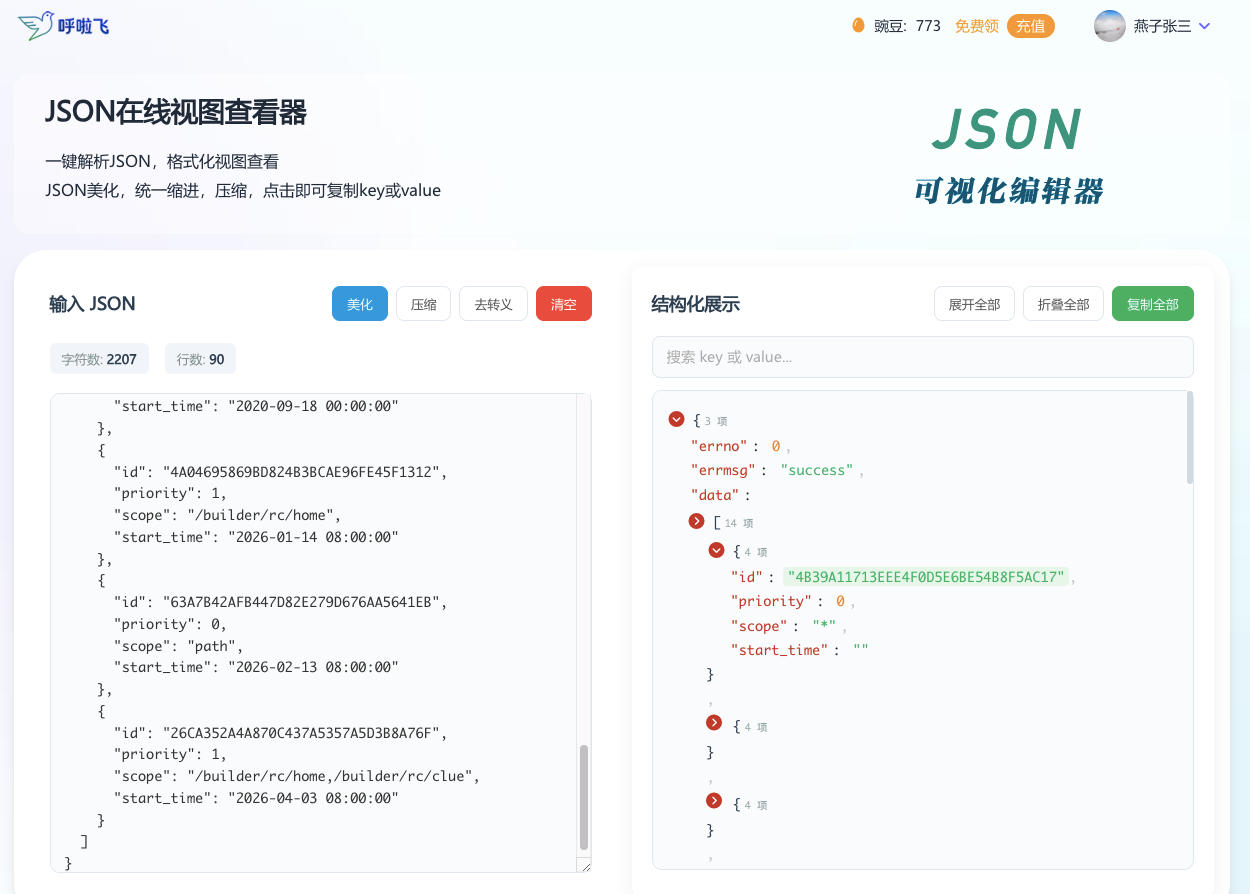
Task: Collapse the root object red chevron
Action: coord(676,420)
